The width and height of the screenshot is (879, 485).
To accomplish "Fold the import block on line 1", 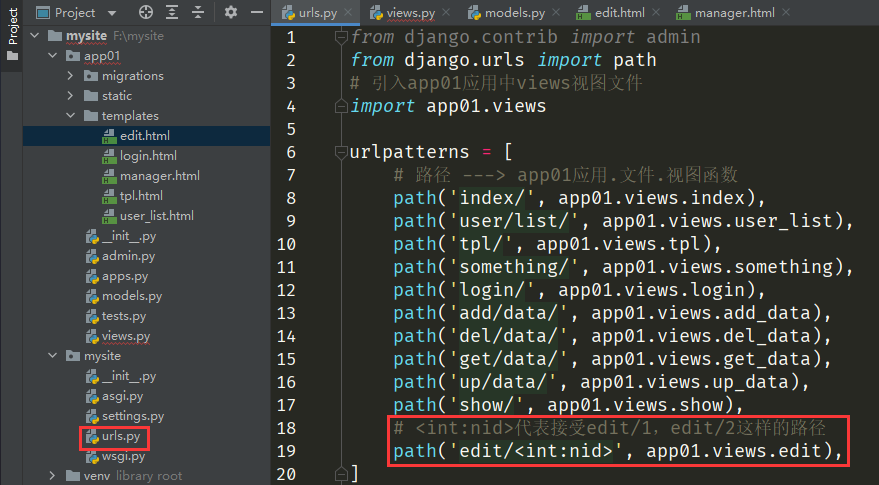I will pos(341,37).
